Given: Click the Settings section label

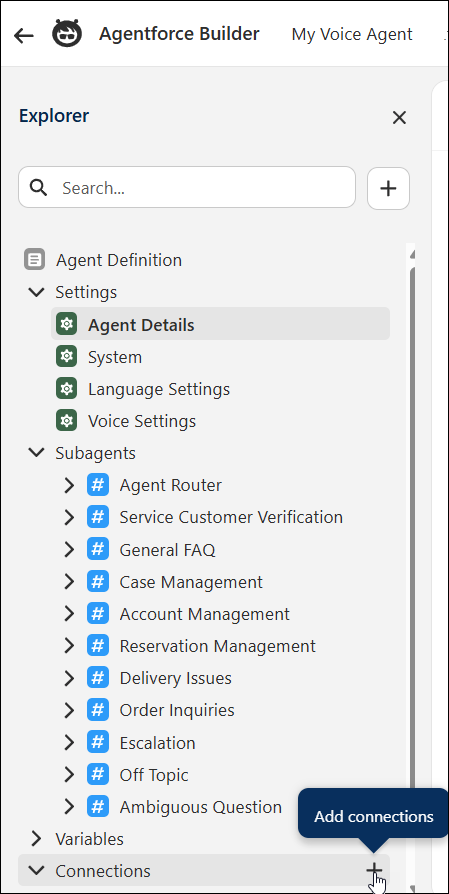Looking at the screenshot, I should [x=85, y=292].
